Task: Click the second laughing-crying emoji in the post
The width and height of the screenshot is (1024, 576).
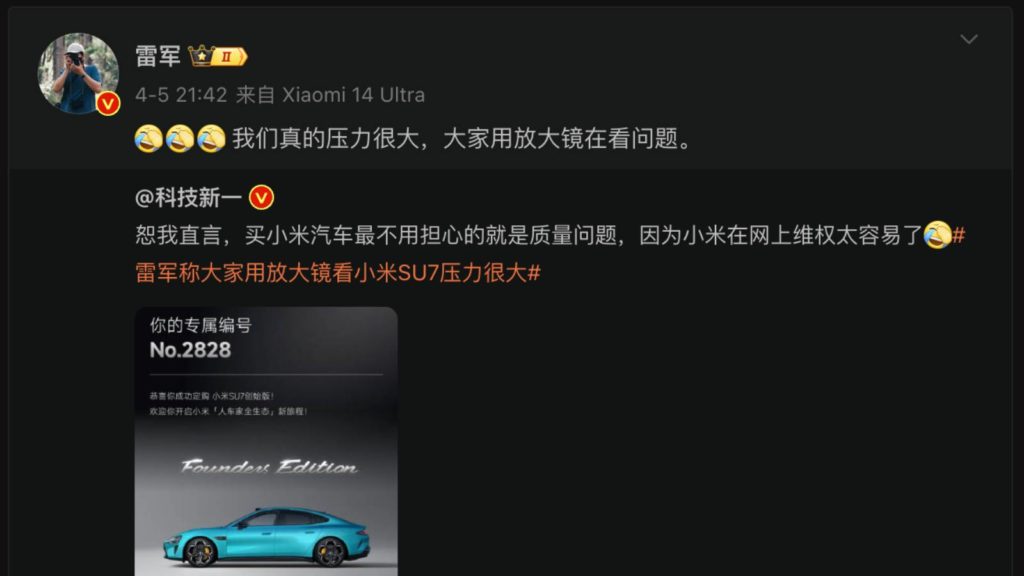Action: tap(180, 138)
